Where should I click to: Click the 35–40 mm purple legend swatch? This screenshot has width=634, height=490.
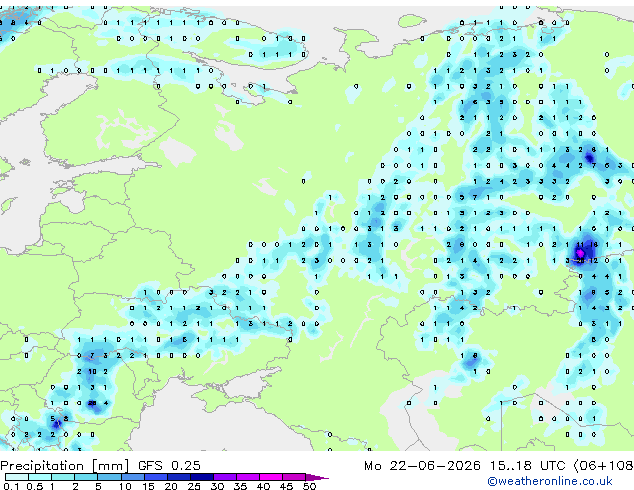(248, 477)
